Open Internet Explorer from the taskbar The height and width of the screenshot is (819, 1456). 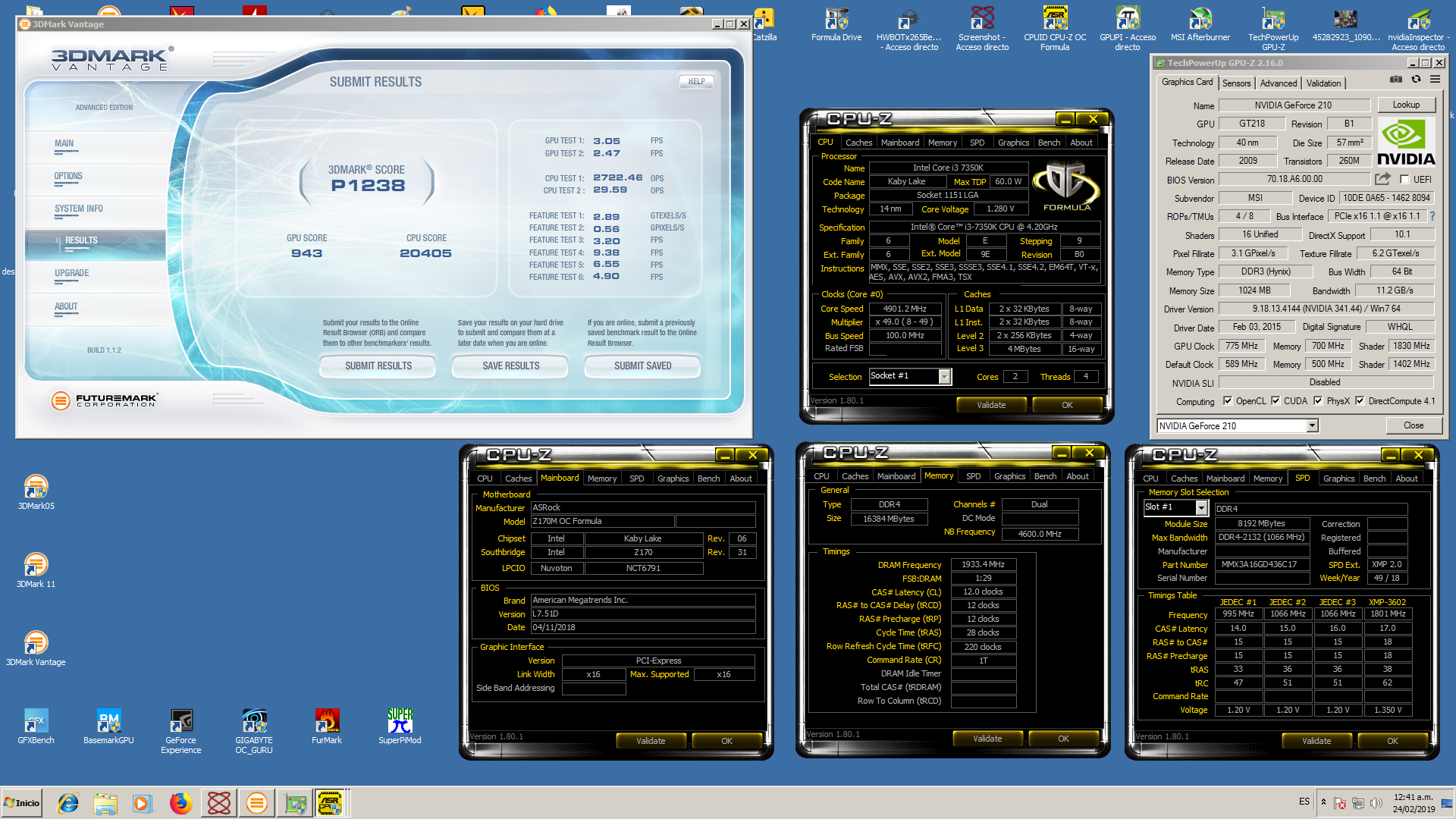click(x=68, y=802)
